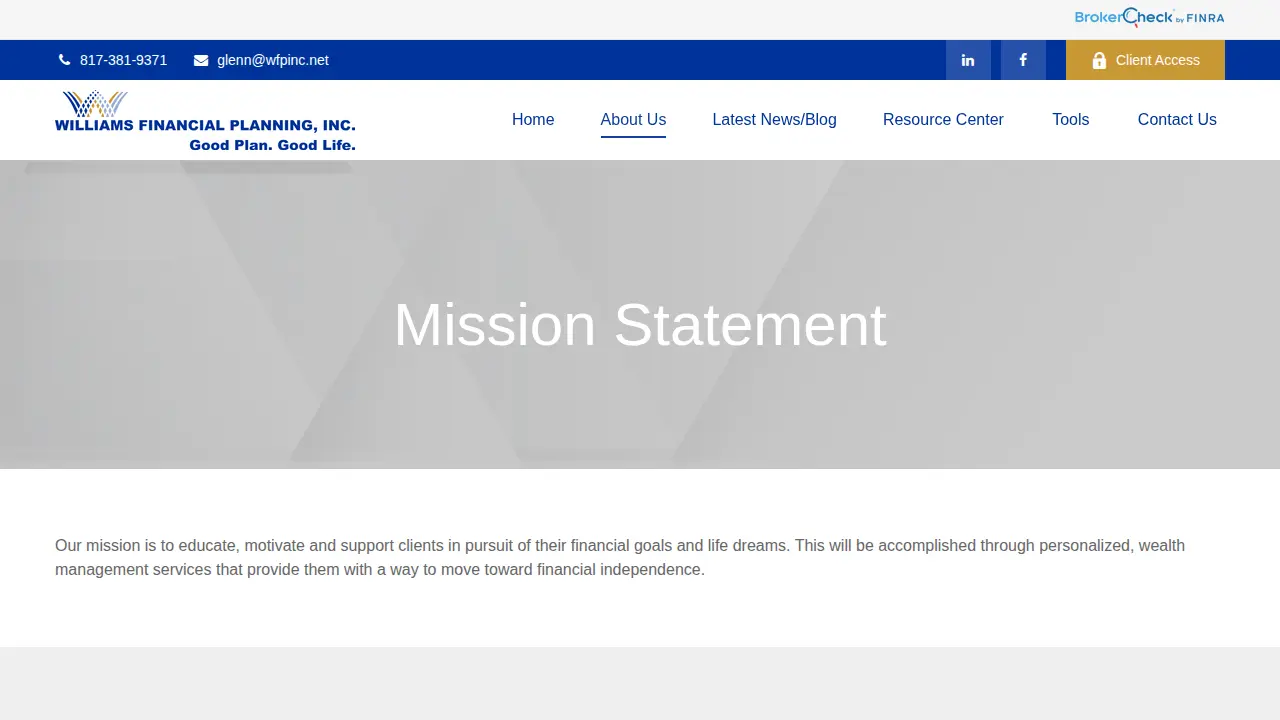Click the padlock icon in Client Access
1280x720 pixels.
tap(1099, 60)
